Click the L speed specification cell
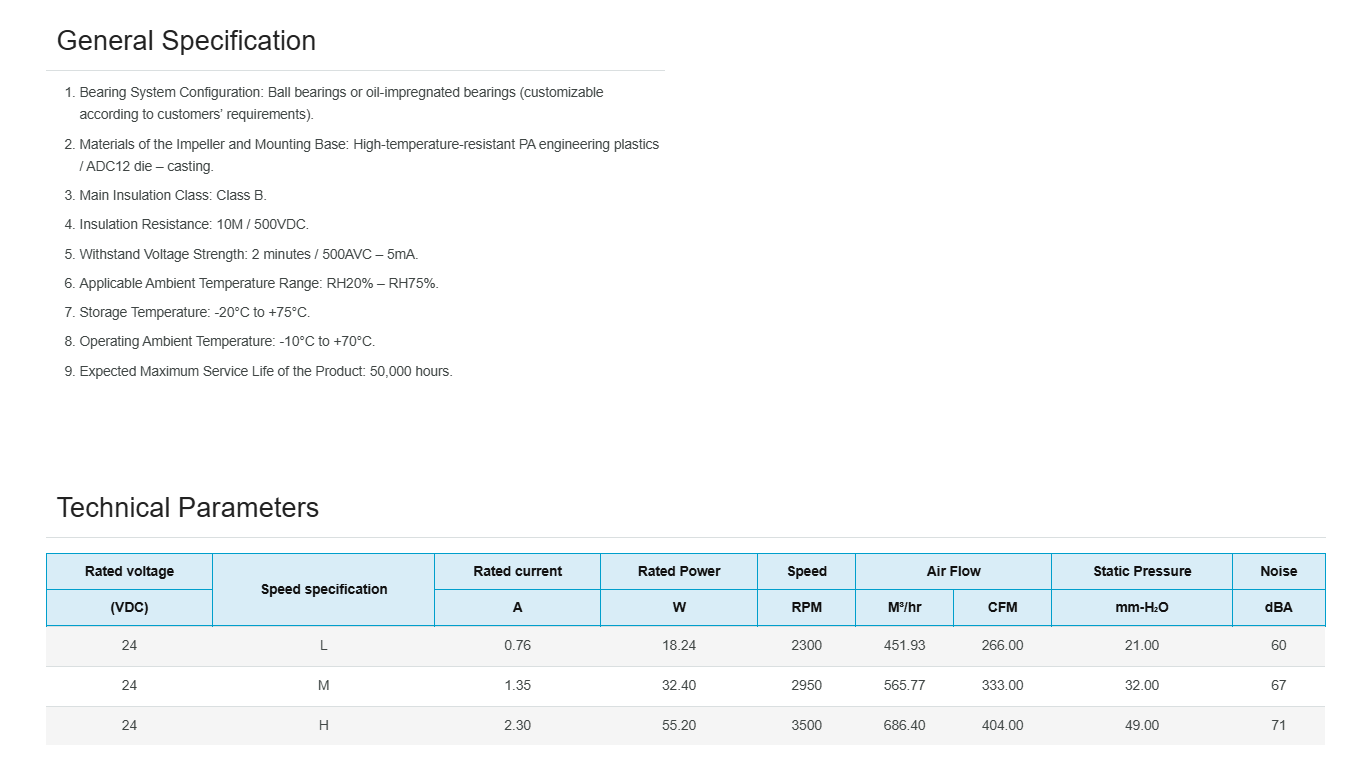The height and width of the screenshot is (771, 1352). pos(323,645)
